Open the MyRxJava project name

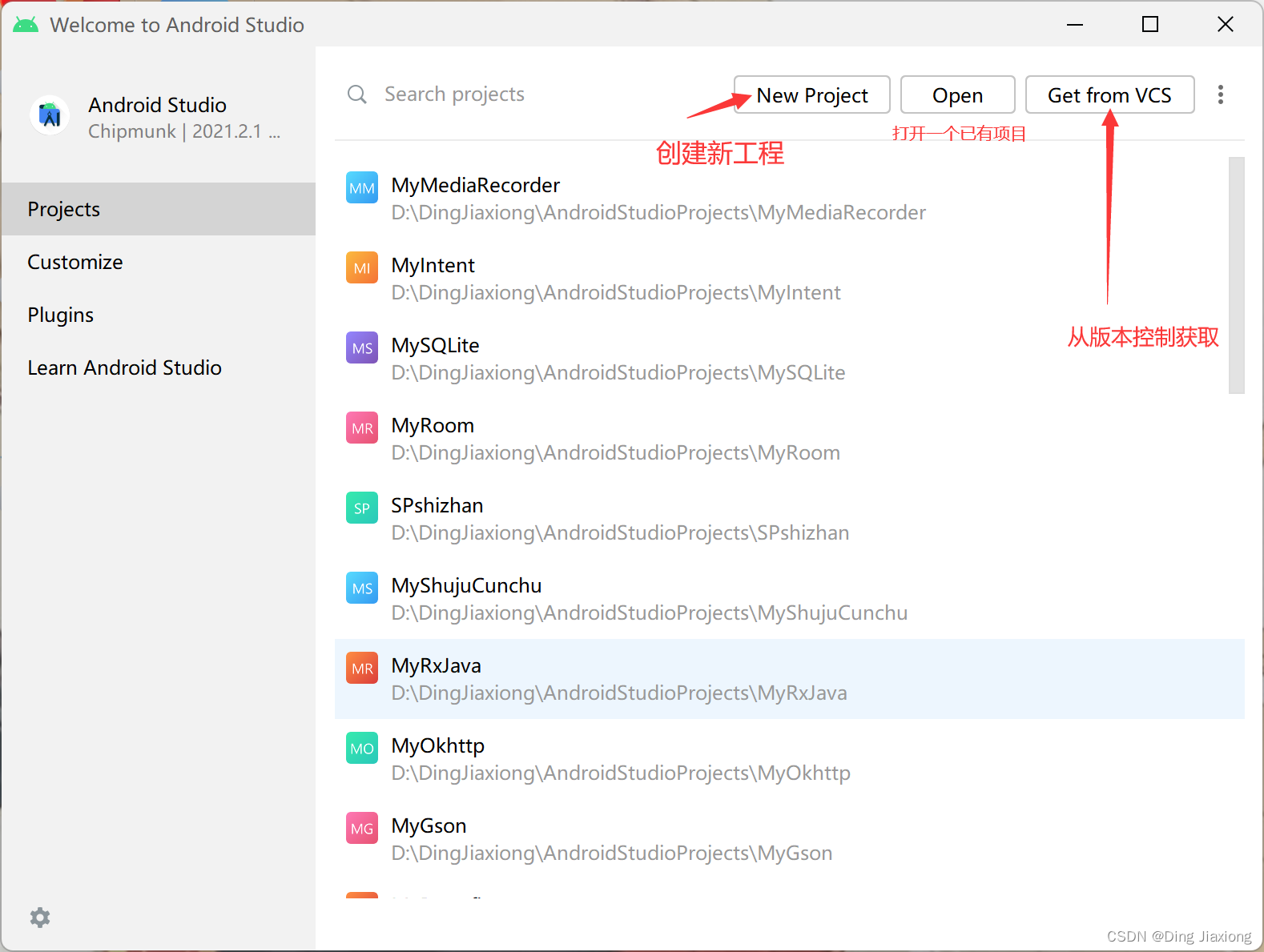(437, 665)
